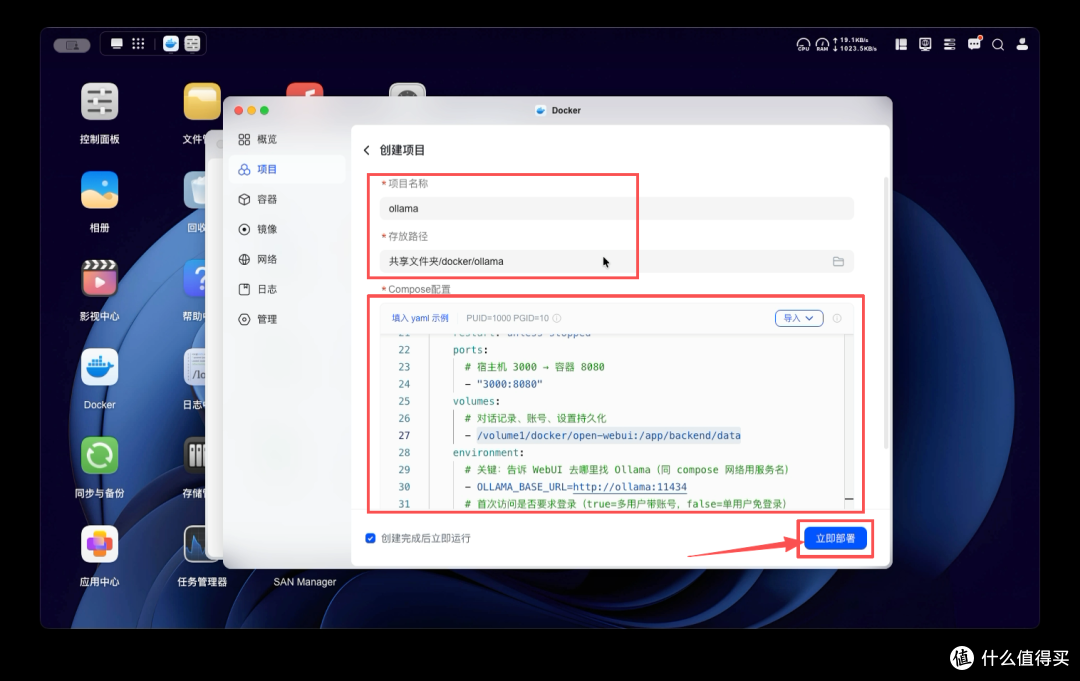Image resolution: width=1080 pixels, height=681 pixels.
Task: Toggle 创建完成后立即运行 checkbox
Action: 371,538
